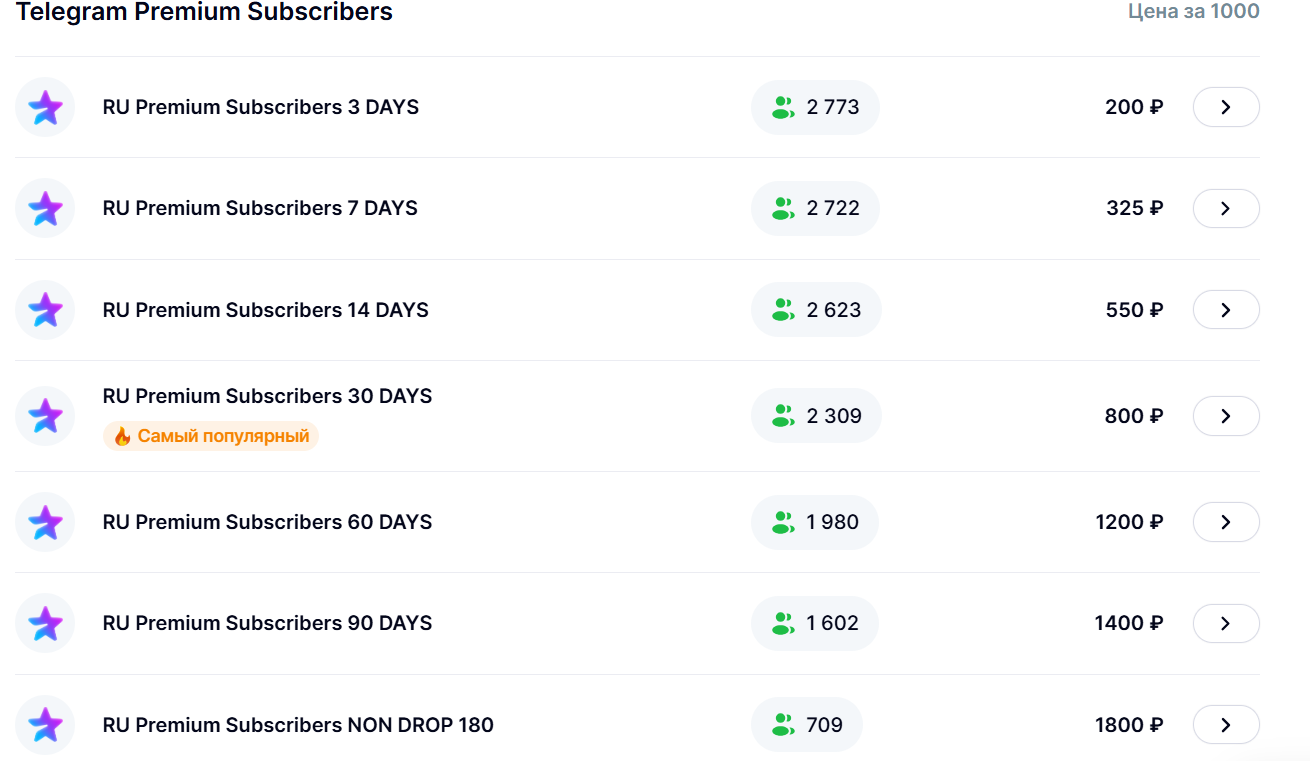Select RU Premium Subscribers NON DROP 180
The width and height of the screenshot is (1310, 761).
(298, 725)
